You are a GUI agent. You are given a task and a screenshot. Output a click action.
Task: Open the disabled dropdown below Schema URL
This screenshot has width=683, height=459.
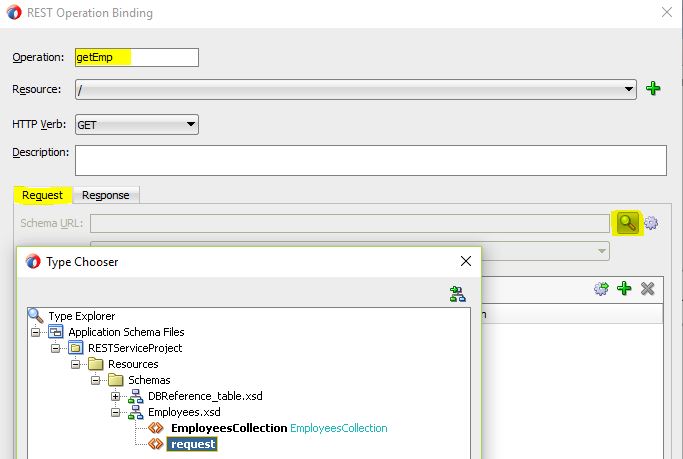(602, 251)
